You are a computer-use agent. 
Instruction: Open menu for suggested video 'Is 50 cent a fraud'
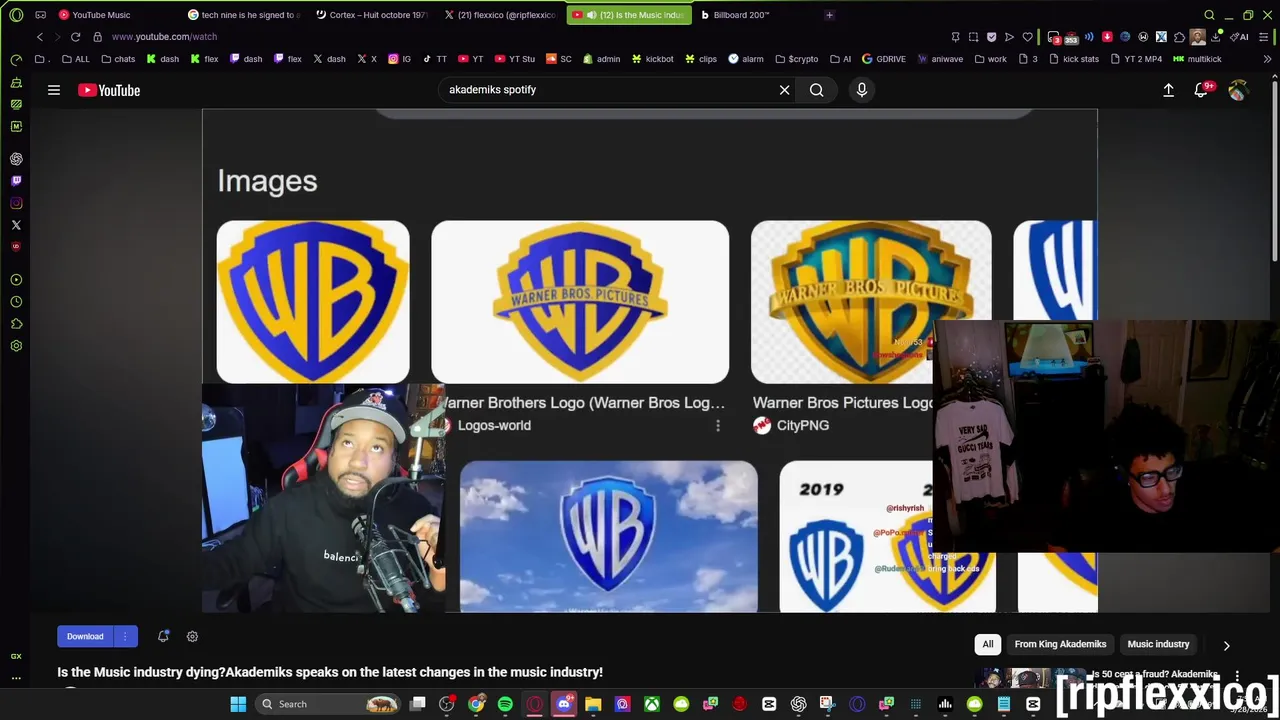[x=1237, y=676]
